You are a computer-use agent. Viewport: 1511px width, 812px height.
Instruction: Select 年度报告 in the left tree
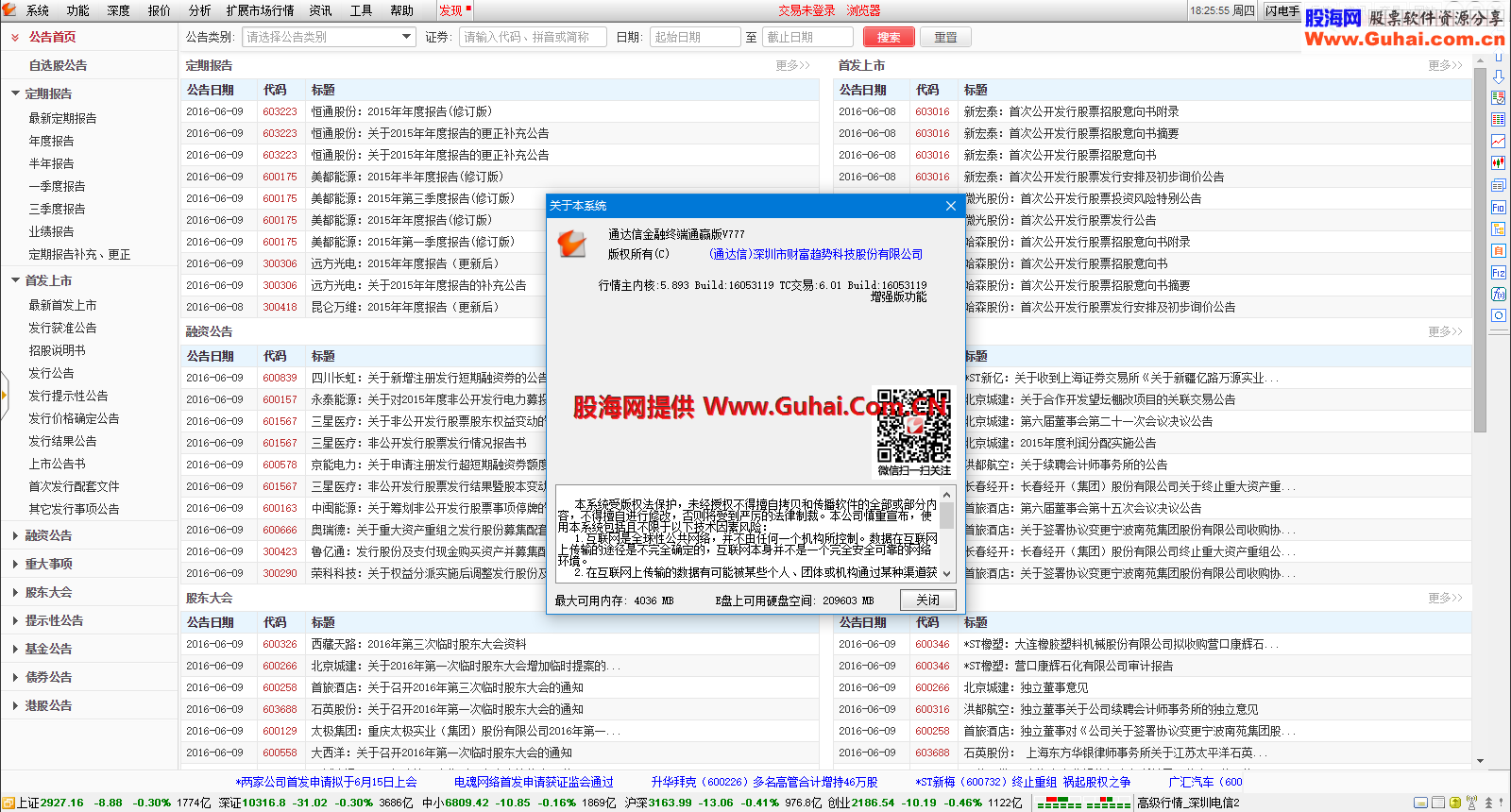pos(51,141)
